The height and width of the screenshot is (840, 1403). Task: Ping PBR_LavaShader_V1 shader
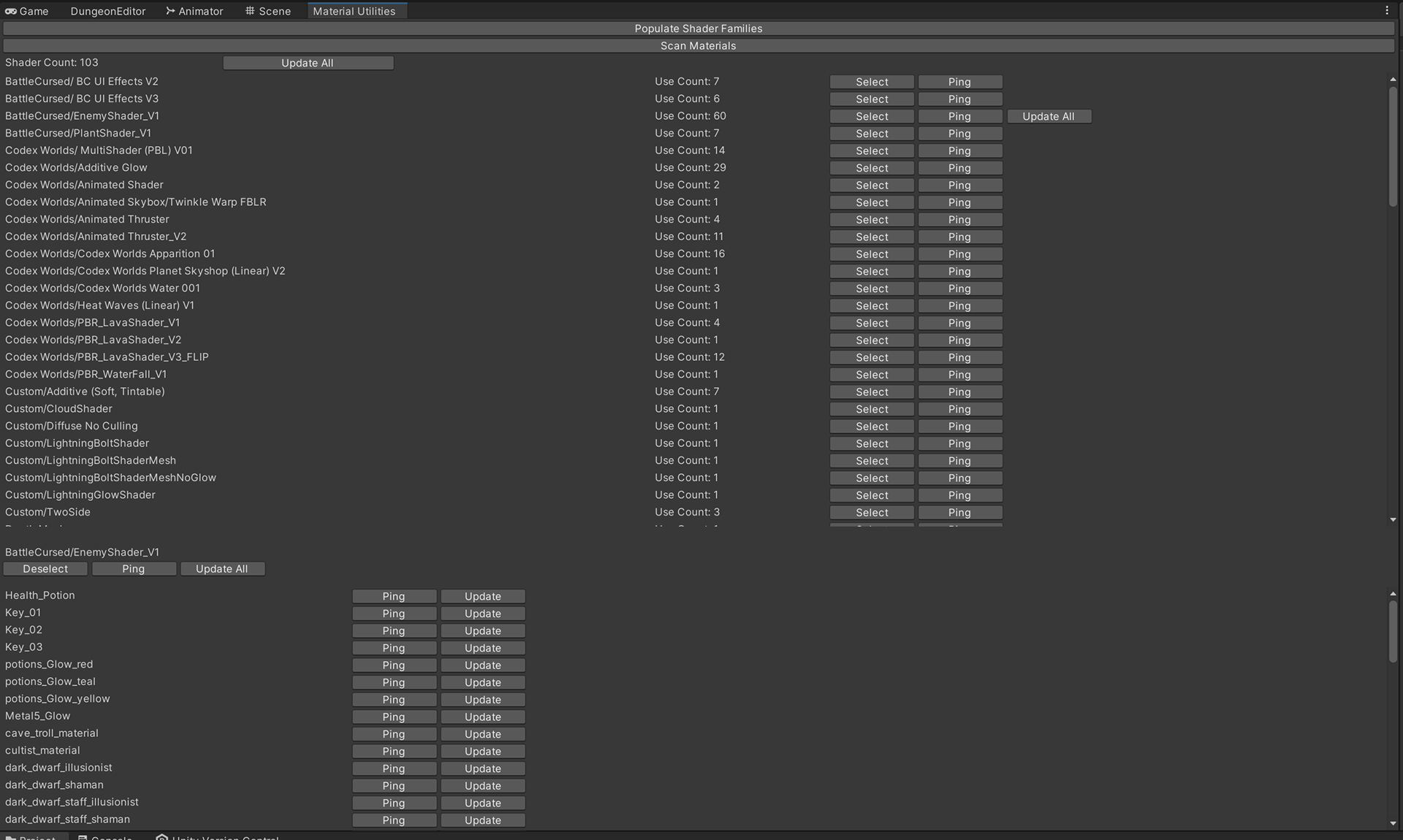coord(959,323)
